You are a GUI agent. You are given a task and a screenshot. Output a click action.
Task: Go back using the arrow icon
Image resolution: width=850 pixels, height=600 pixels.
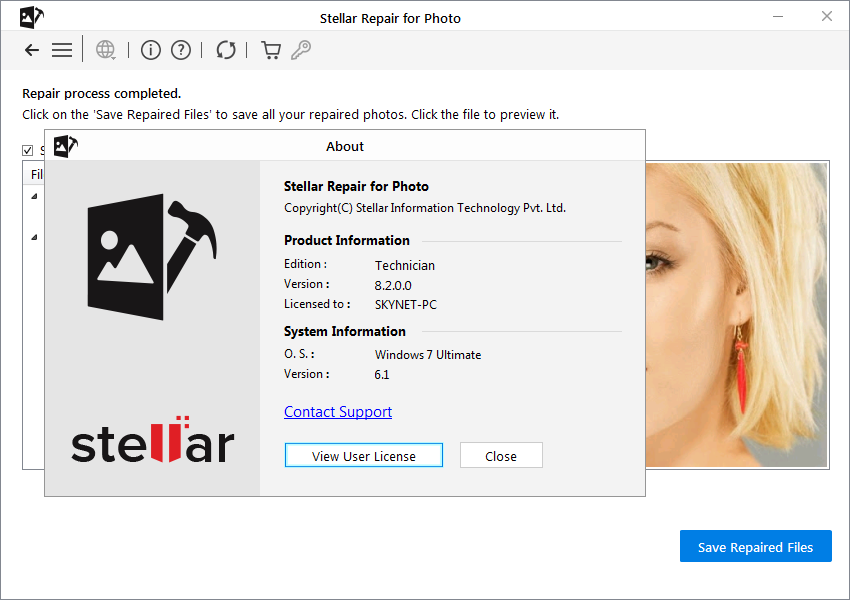pyautogui.click(x=32, y=50)
